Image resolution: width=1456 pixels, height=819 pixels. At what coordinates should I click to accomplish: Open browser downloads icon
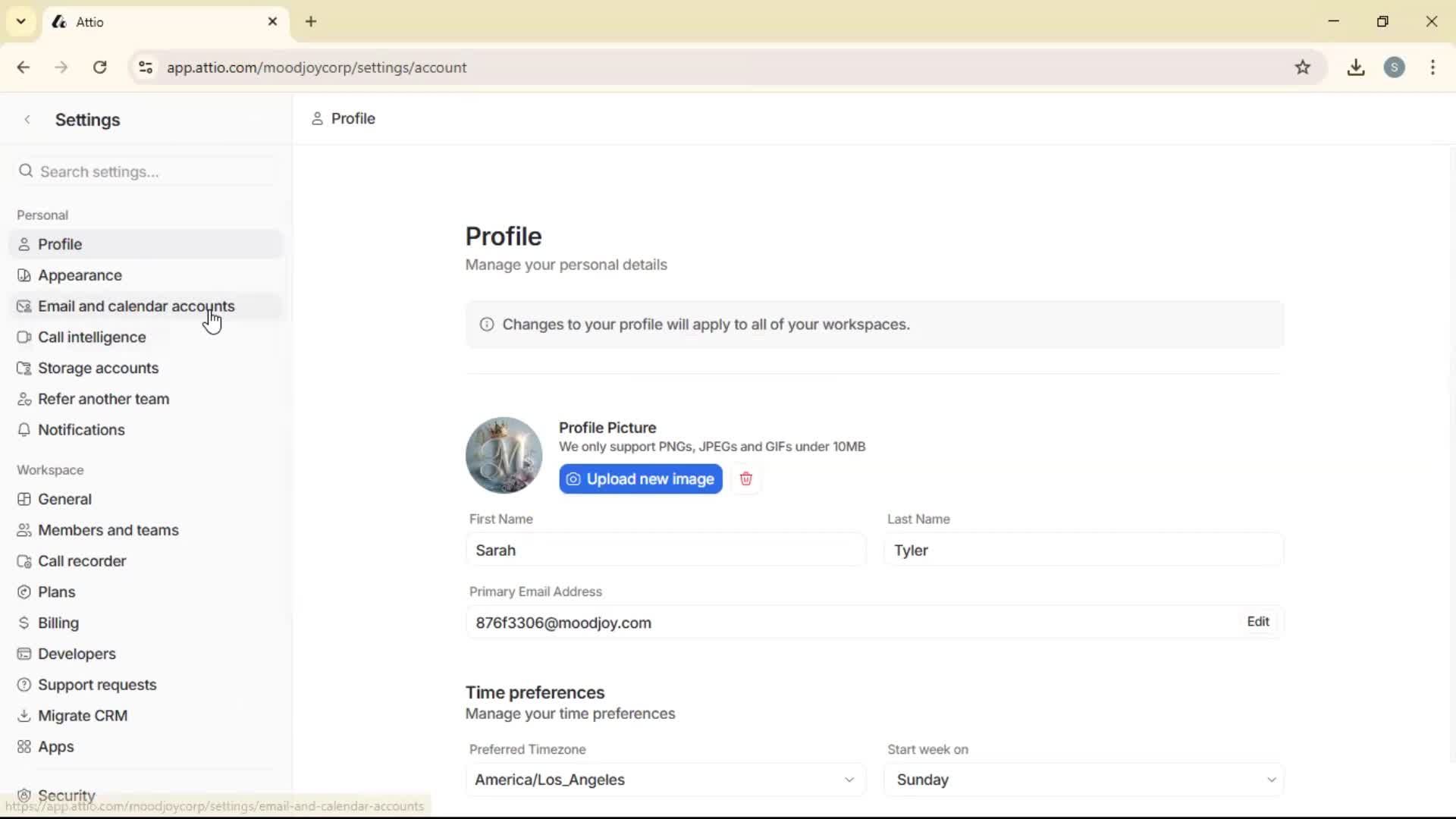(1356, 67)
